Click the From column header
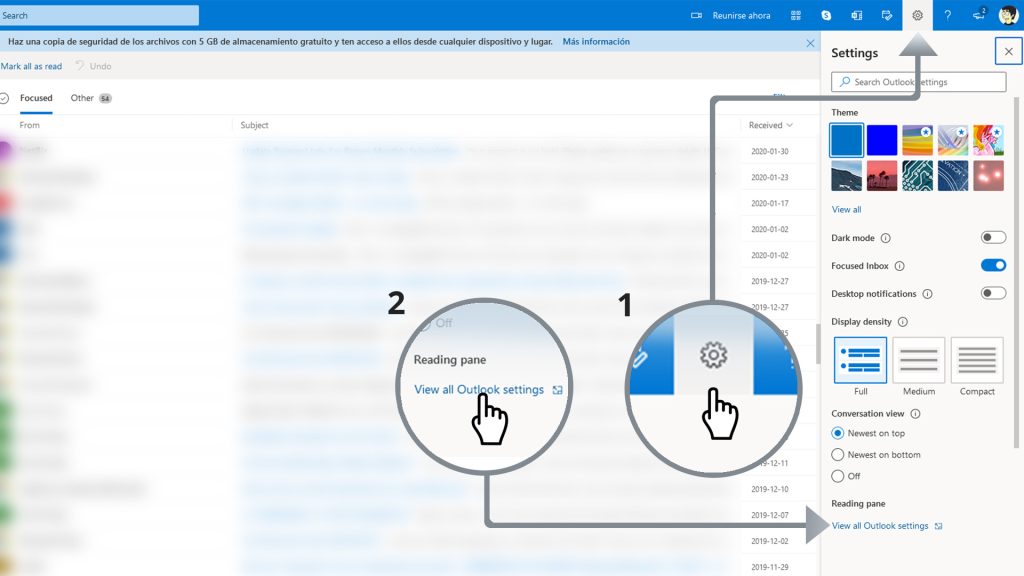The height and width of the screenshot is (576, 1024). 29,125
